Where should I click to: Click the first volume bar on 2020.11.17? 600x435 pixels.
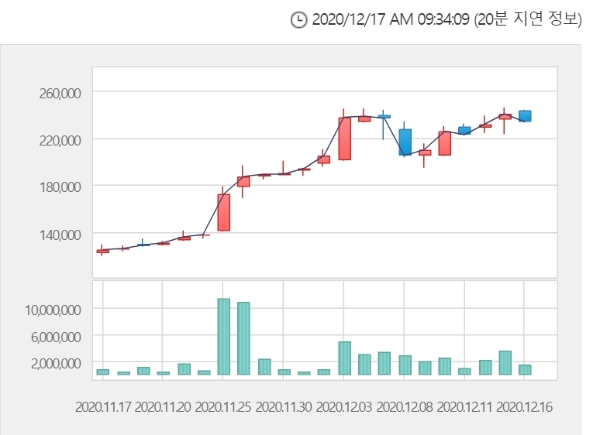pyautogui.click(x=103, y=372)
